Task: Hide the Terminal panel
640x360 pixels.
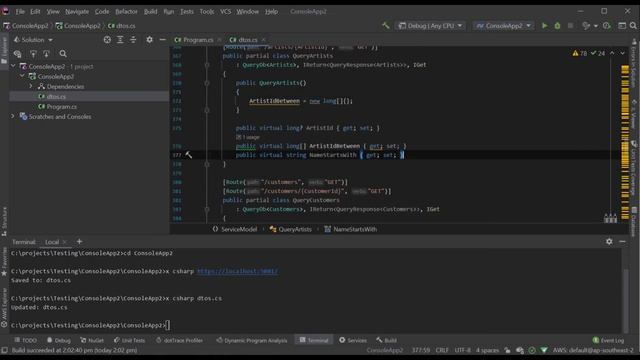Action: pos(622,242)
